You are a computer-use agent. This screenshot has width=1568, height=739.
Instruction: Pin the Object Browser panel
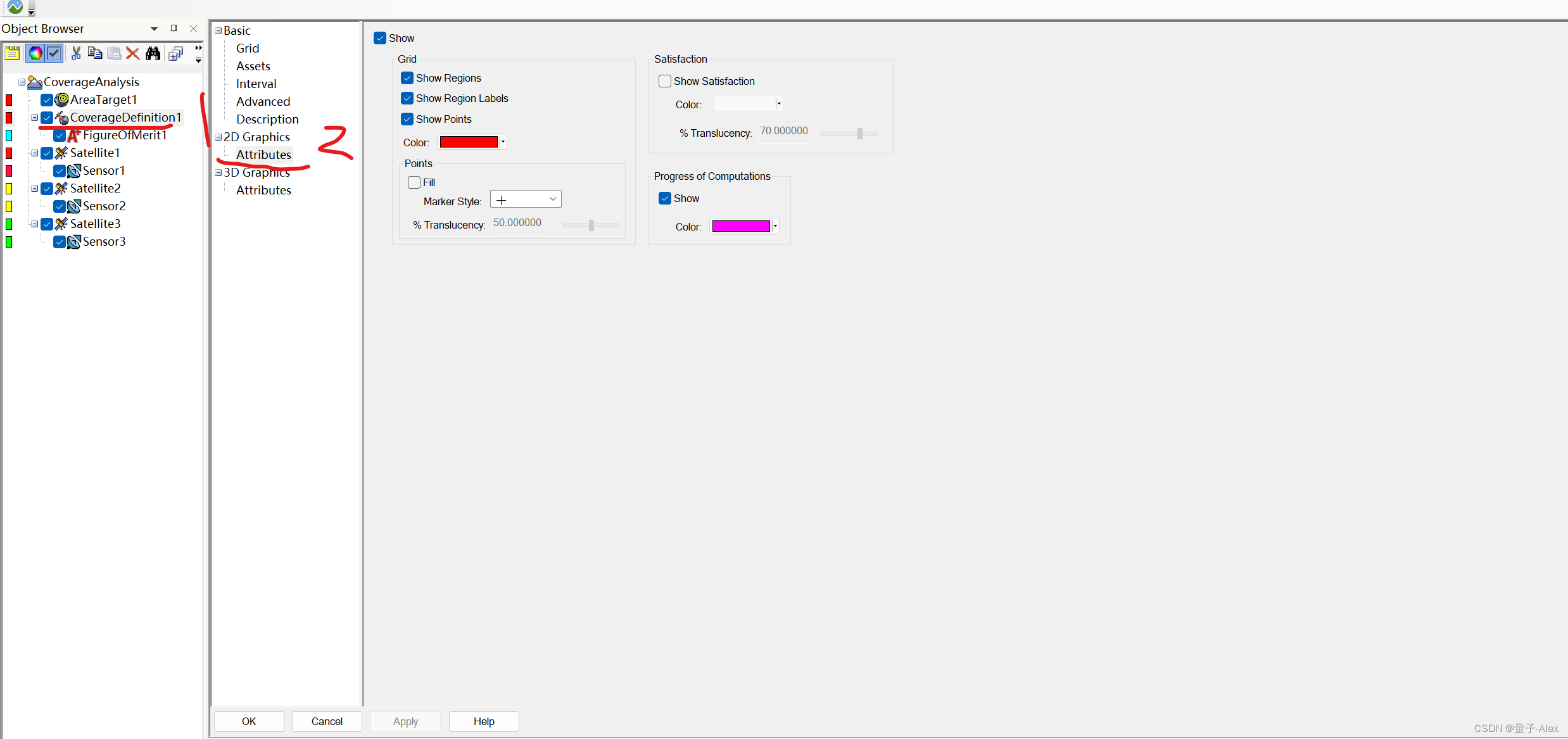174,28
